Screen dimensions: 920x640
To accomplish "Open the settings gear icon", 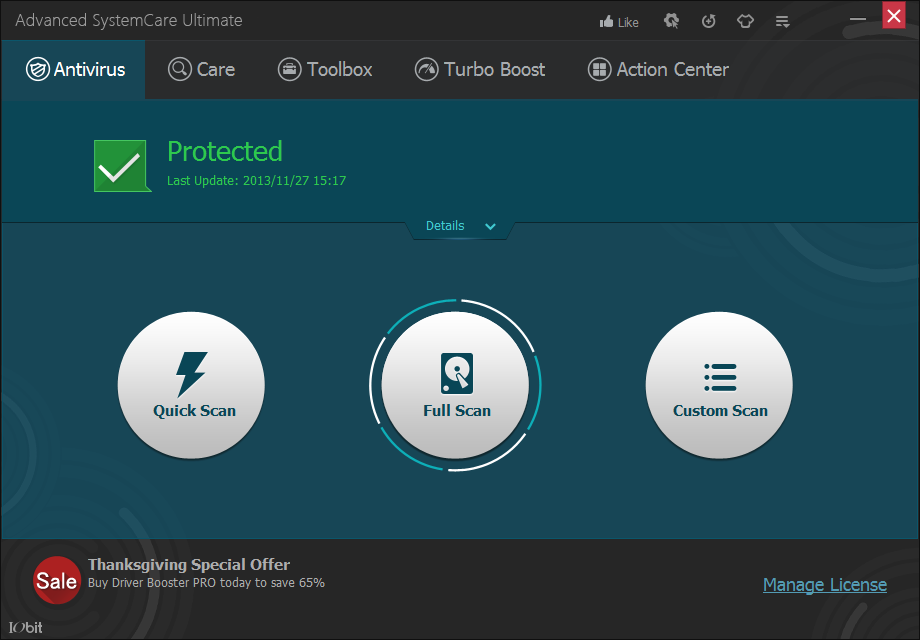I will (671, 22).
